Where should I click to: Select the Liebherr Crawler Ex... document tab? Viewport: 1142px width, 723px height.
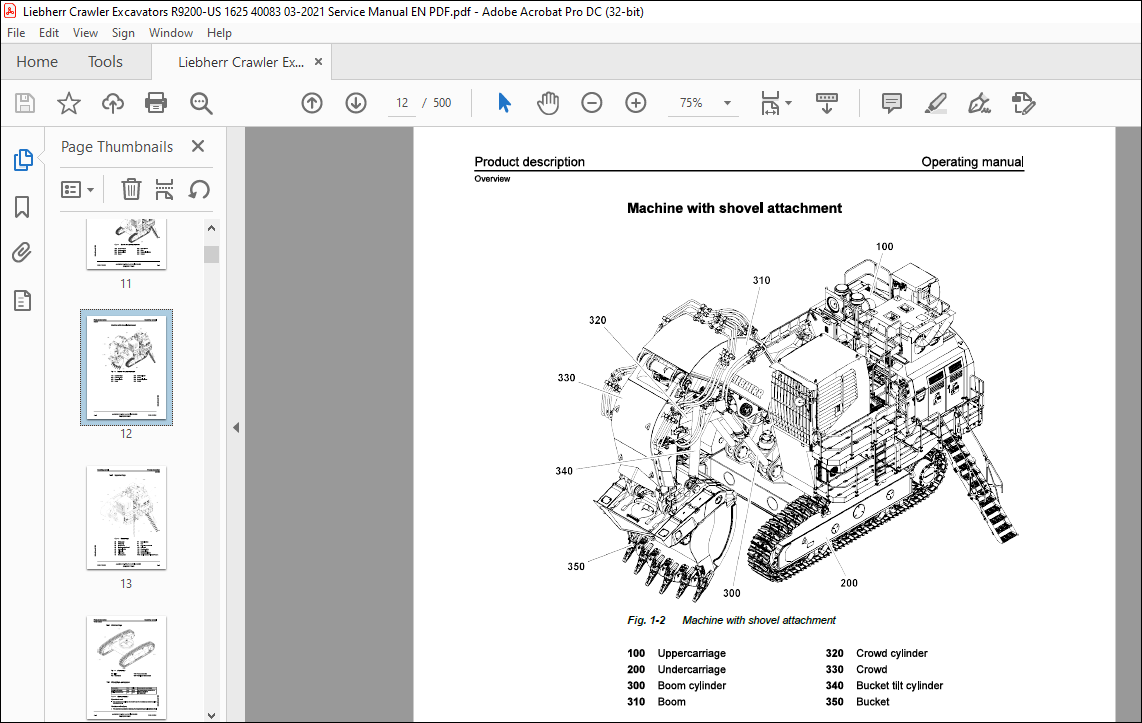coord(241,62)
